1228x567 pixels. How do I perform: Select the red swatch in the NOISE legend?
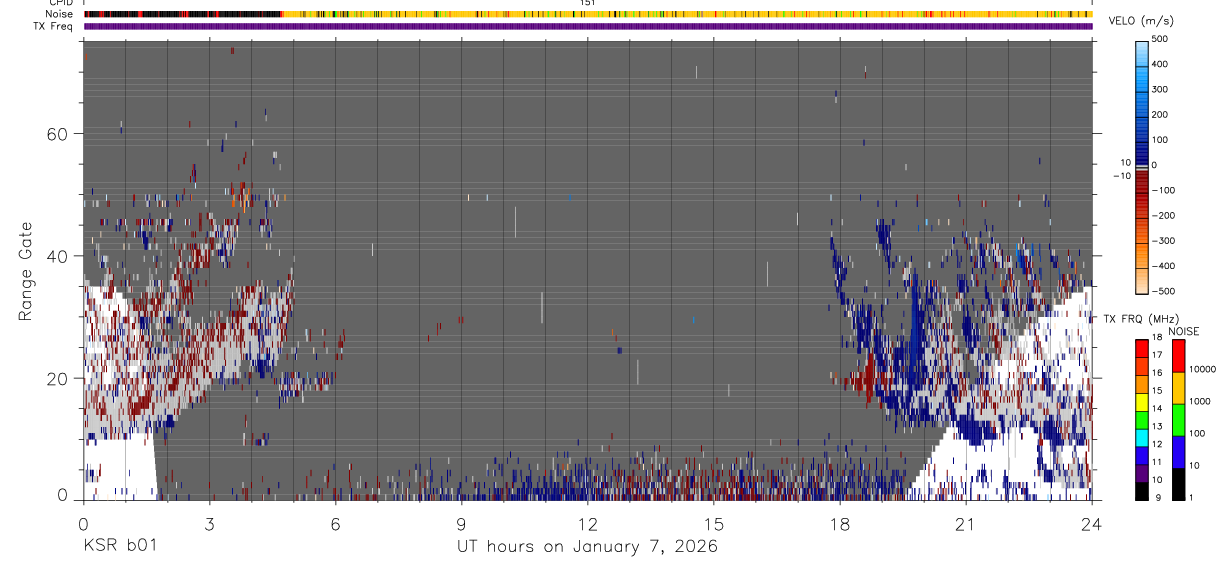coord(1178,356)
